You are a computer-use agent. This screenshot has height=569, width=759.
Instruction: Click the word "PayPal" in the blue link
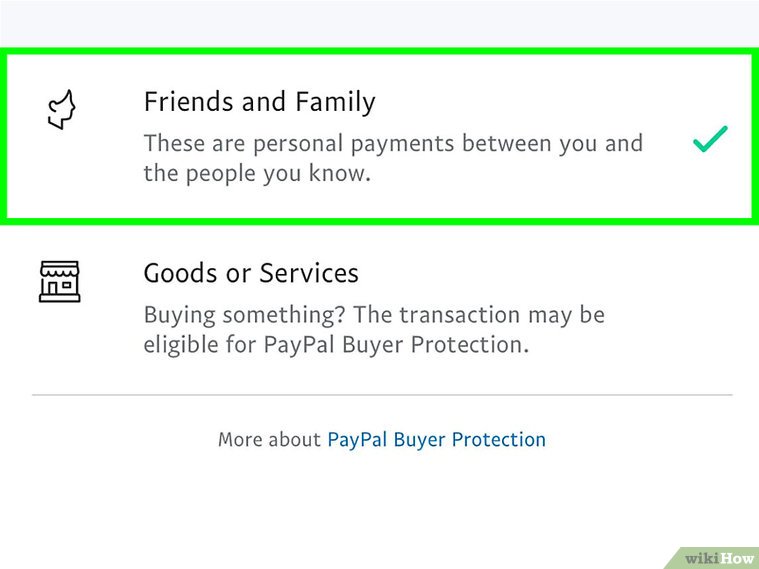click(357, 439)
